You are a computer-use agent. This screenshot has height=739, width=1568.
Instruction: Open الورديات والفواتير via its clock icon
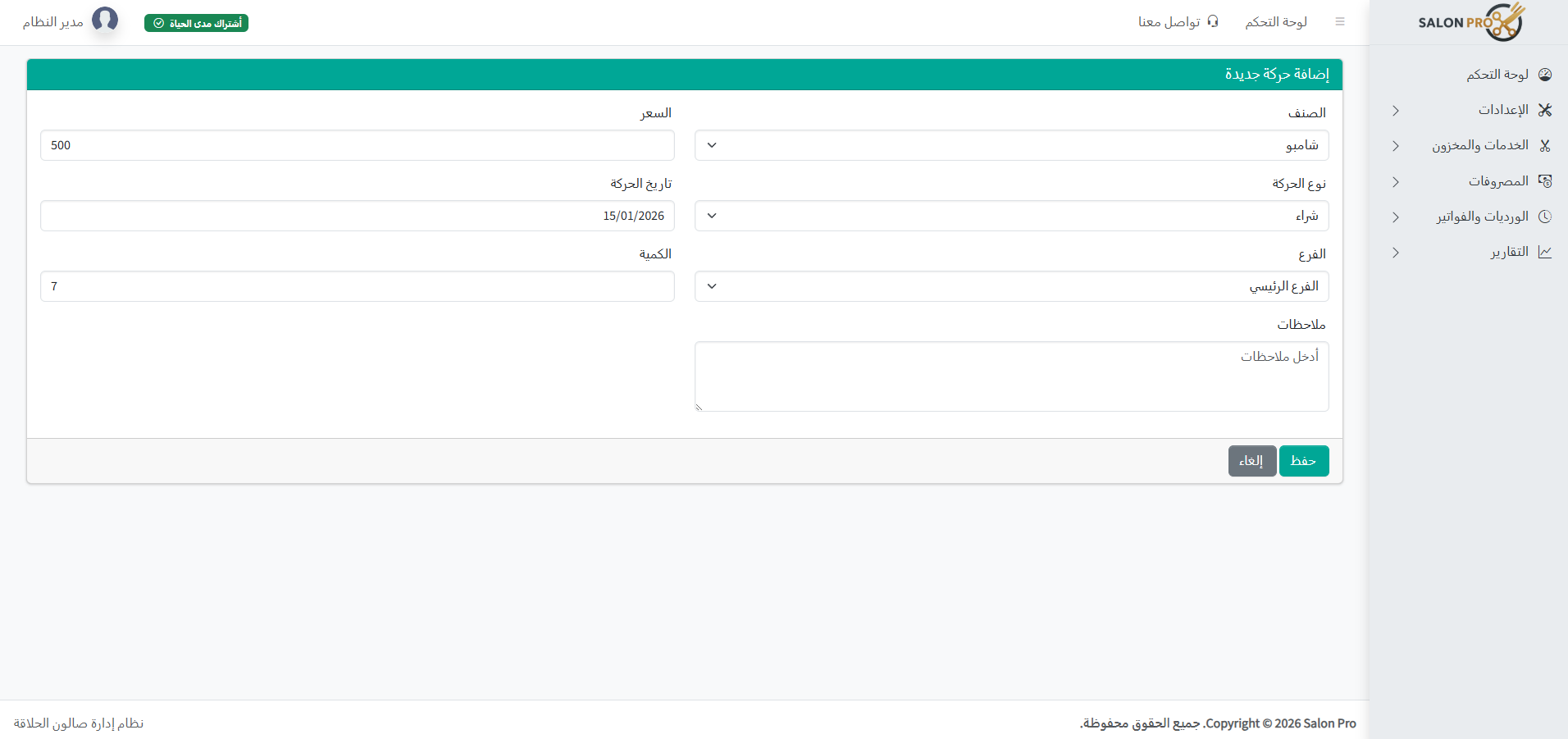click(1545, 217)
